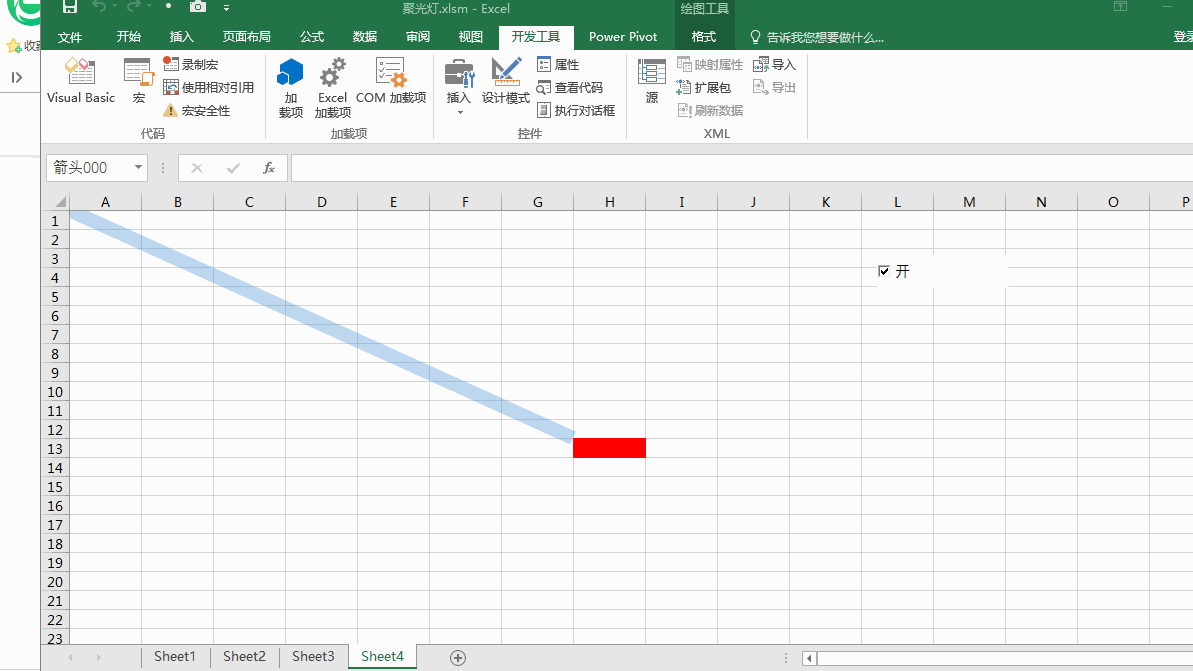Open the XML 源 source pane
Image resolution: width=1193 pixels, height=671 pixels.
pyautogui.click(x=651, y=81)
